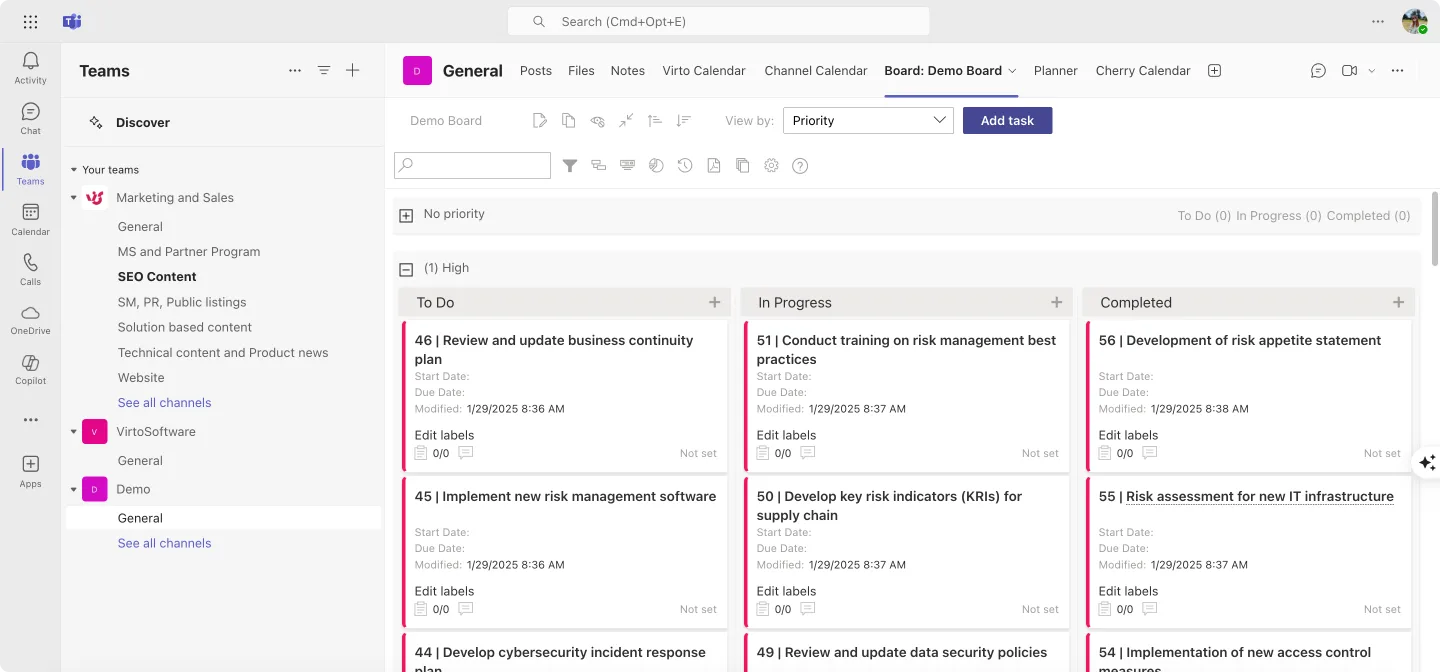Click the Add task button

pos(1007,120)
